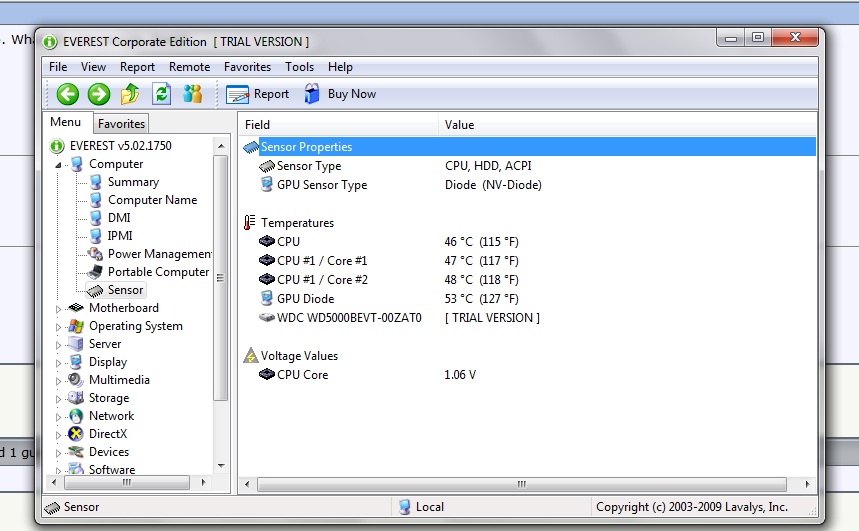The height and width of the screenshot is (531, 859).
Task: Select the WDC WD5000BEVT-00ZAT0 row
Action: tap(528, 317)
